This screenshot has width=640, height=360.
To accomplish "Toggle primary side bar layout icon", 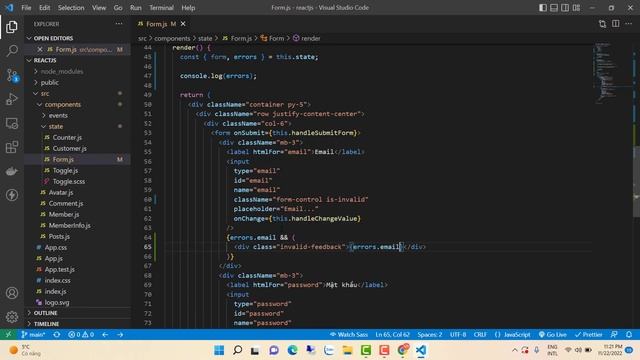I will tap(543, 8).
